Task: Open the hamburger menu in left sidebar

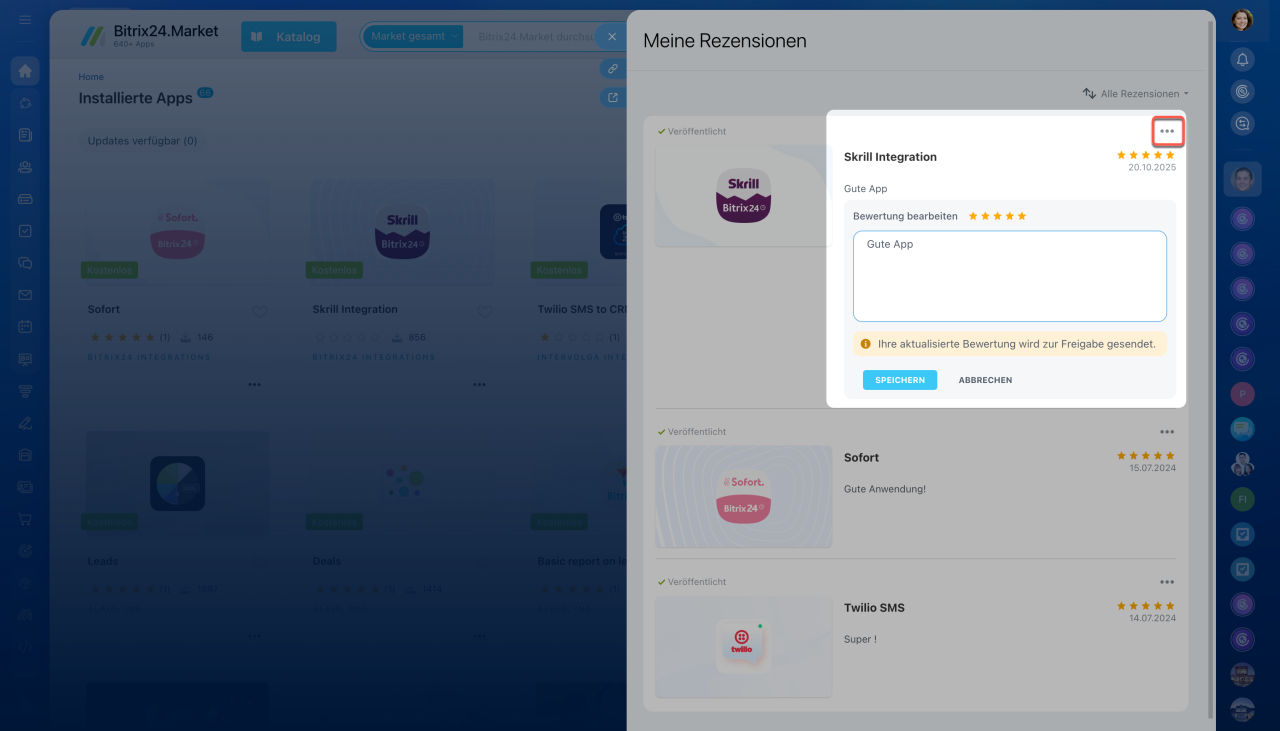Action: (25, 20)
